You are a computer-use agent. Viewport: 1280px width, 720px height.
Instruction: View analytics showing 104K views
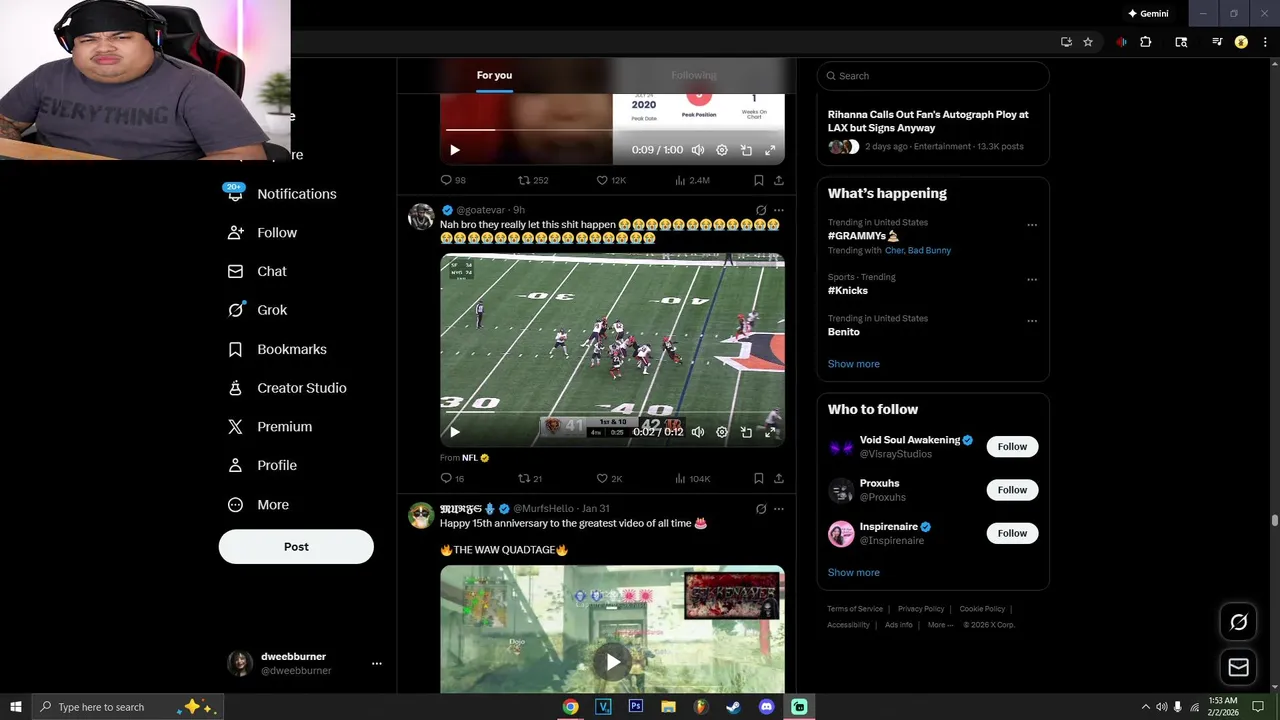pyautogui.click(x=692, y=478)
